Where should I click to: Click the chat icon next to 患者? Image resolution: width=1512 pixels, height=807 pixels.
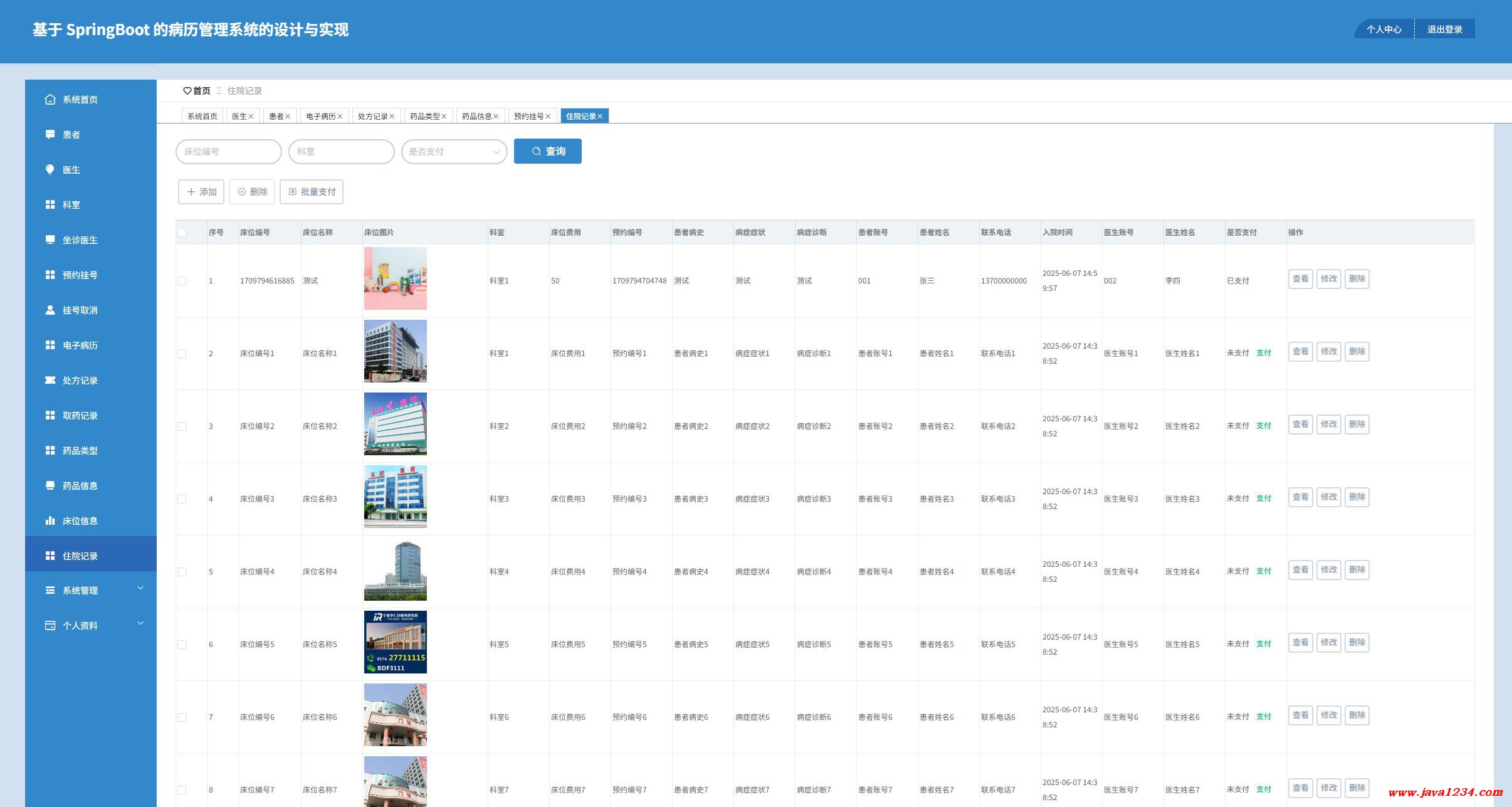(x=50, y=134)
